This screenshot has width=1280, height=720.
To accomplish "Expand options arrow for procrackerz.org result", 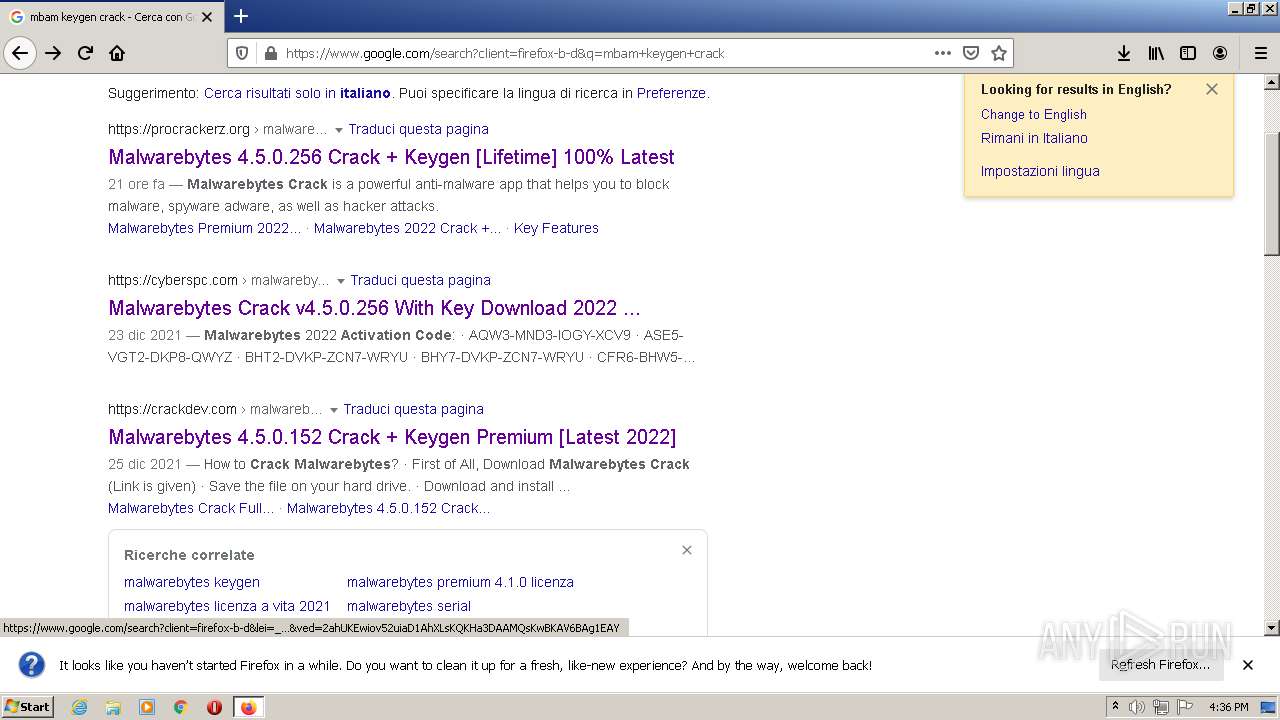I will tap(339, 130).
